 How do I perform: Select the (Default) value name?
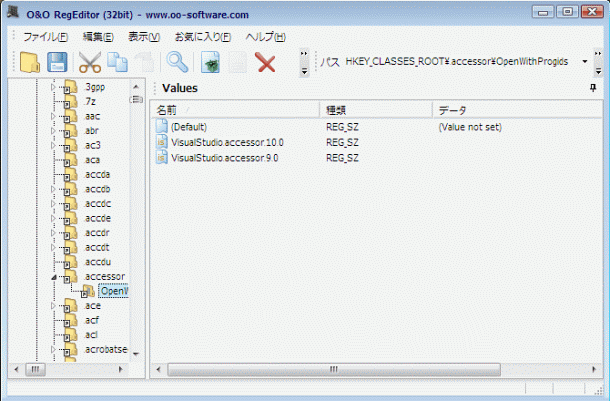189,127
